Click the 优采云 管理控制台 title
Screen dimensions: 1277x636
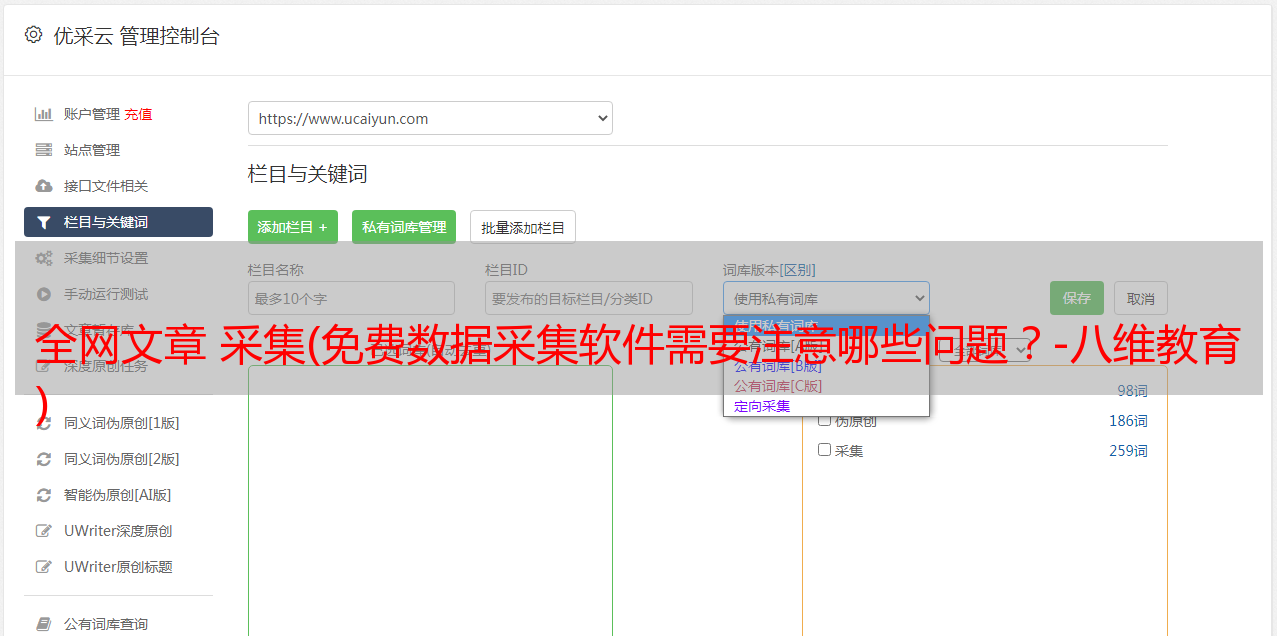(x=136, y=36)
